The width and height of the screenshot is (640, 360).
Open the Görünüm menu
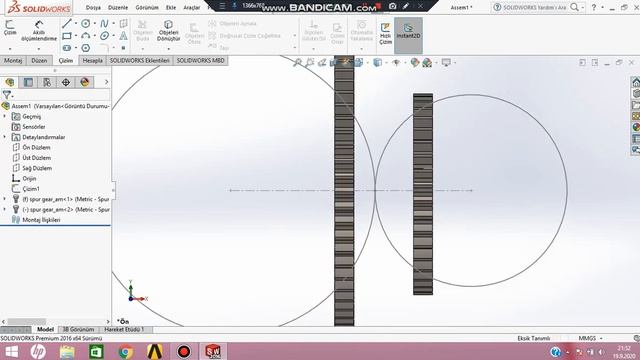[147, 7]
